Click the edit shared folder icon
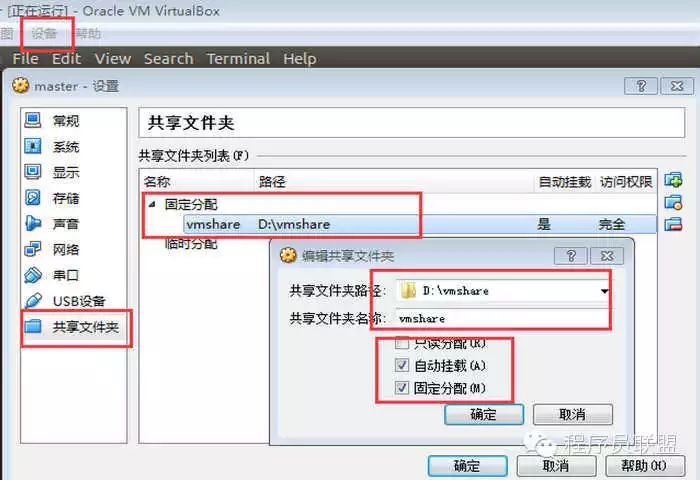700x480 pixels. pos(673,202)
